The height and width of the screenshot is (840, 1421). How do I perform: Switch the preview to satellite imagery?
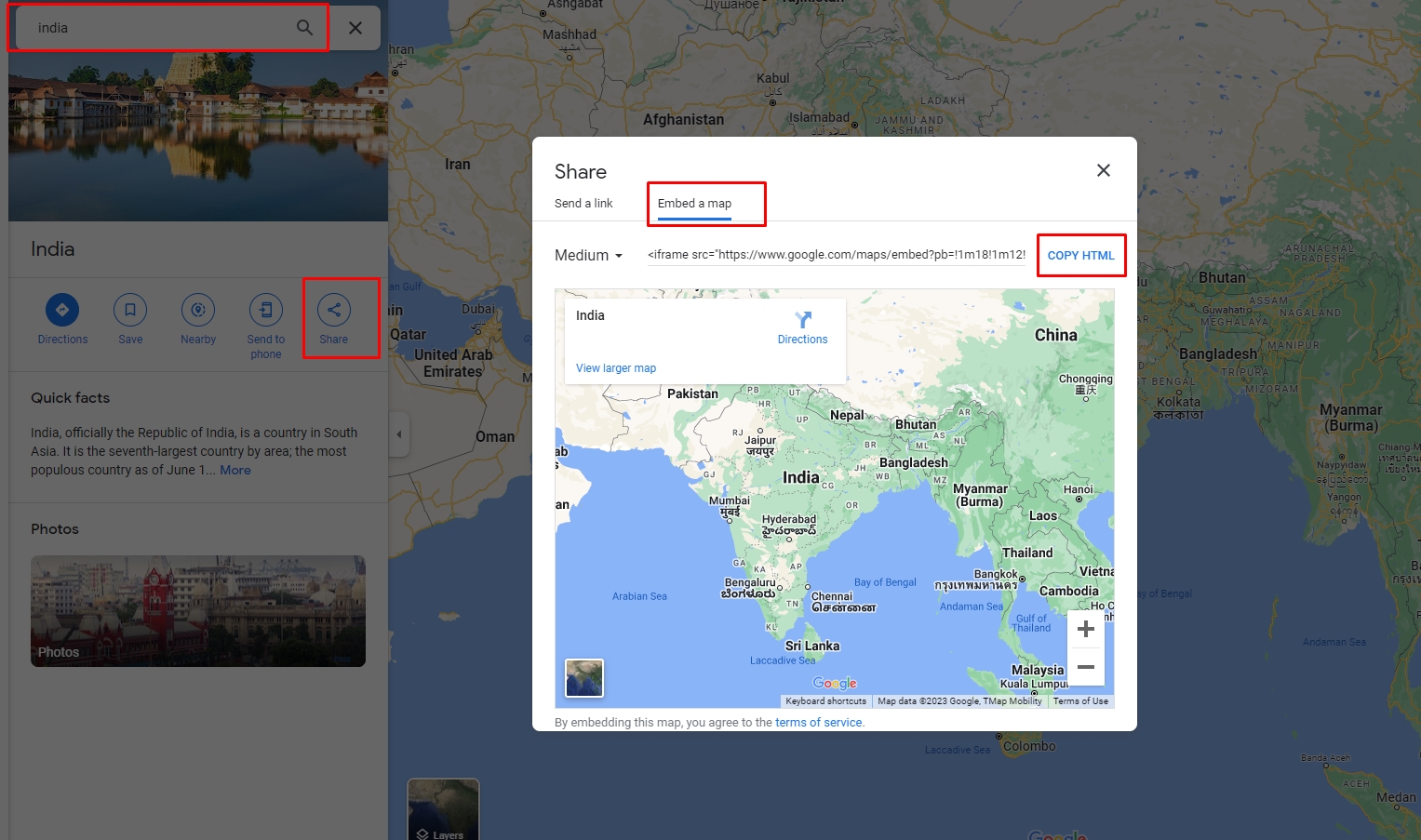[583, 678]
